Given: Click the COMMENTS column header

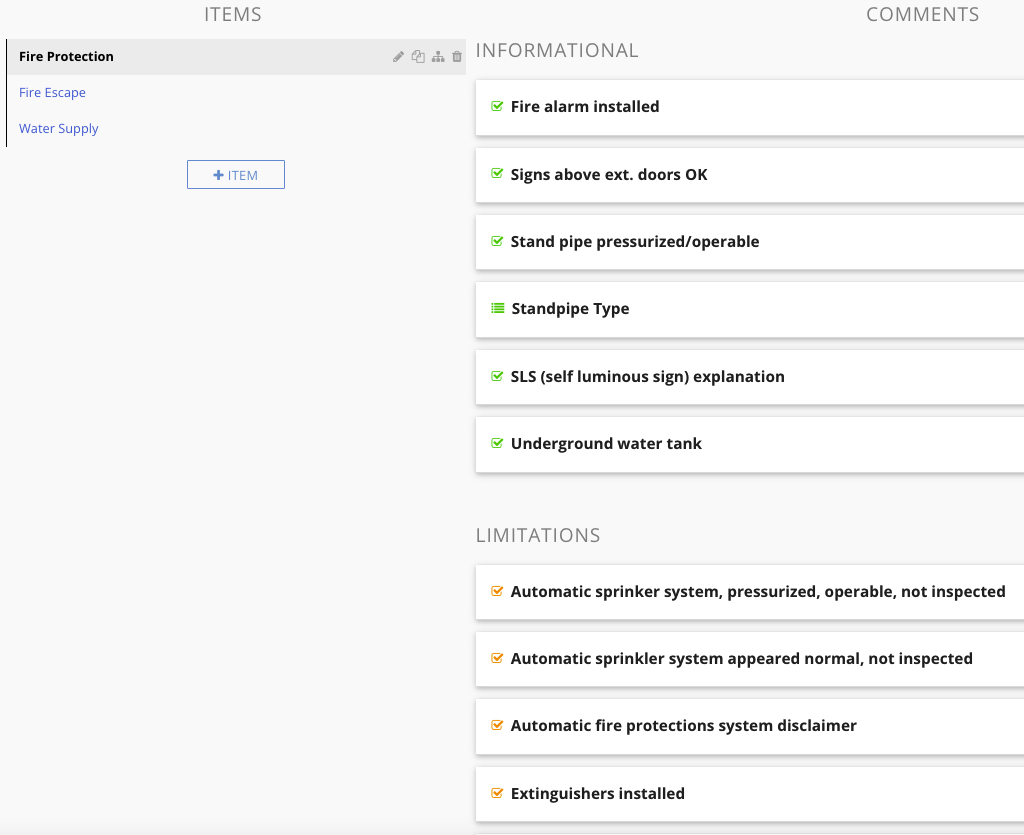Looking at the screenshot, I should click(922, 14).
